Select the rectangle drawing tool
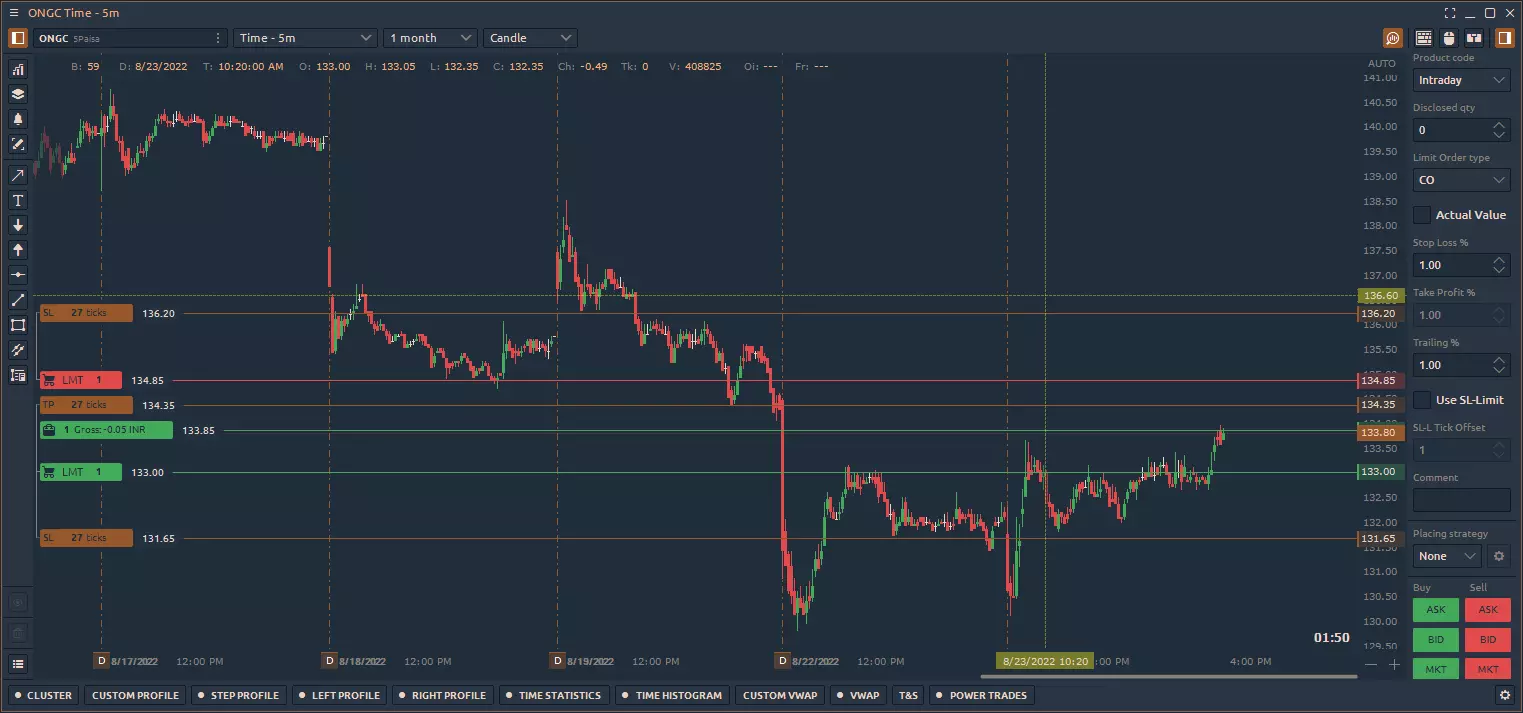This screenshot has width=1523, height=713. click(17, 325)
